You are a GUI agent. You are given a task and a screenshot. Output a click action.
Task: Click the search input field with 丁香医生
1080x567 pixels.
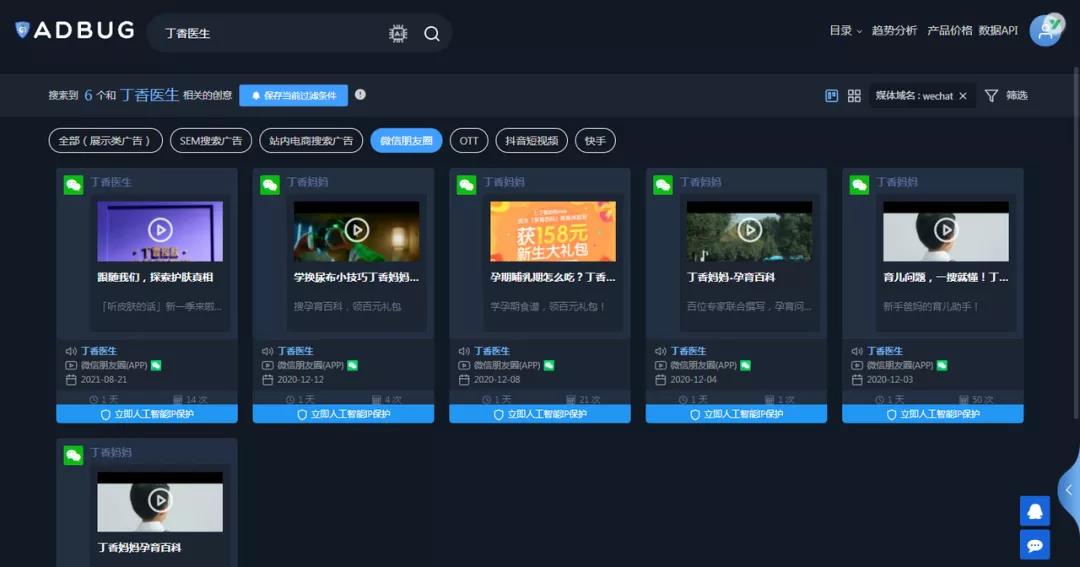(x=270, y=33)
